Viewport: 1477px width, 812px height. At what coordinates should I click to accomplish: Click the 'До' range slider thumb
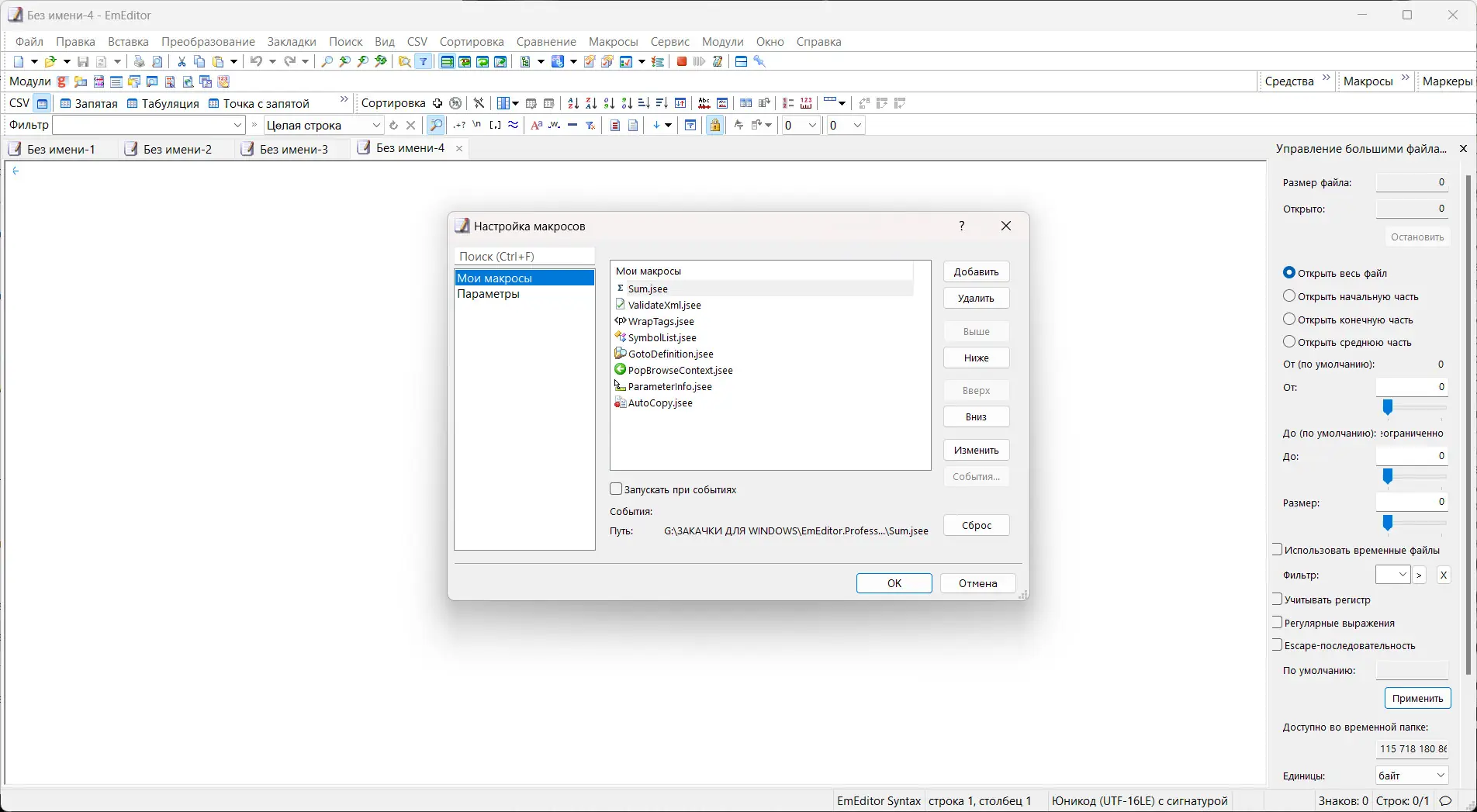[1388, 476]
